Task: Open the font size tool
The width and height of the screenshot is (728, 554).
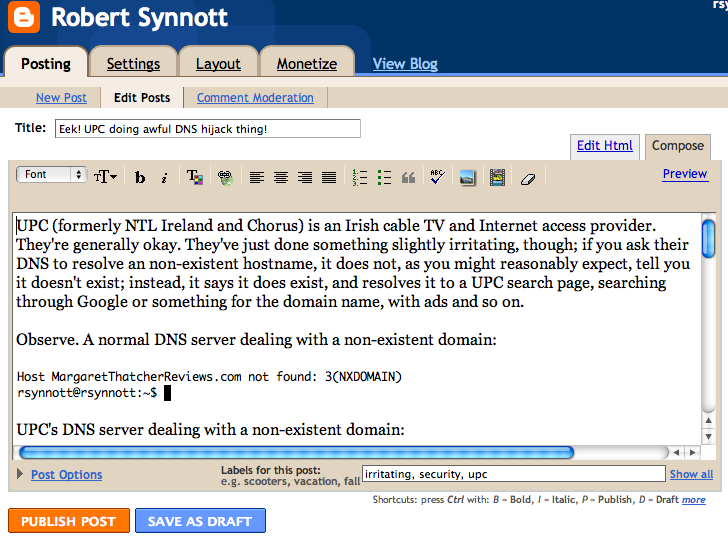Action: (x=105, y=177)
